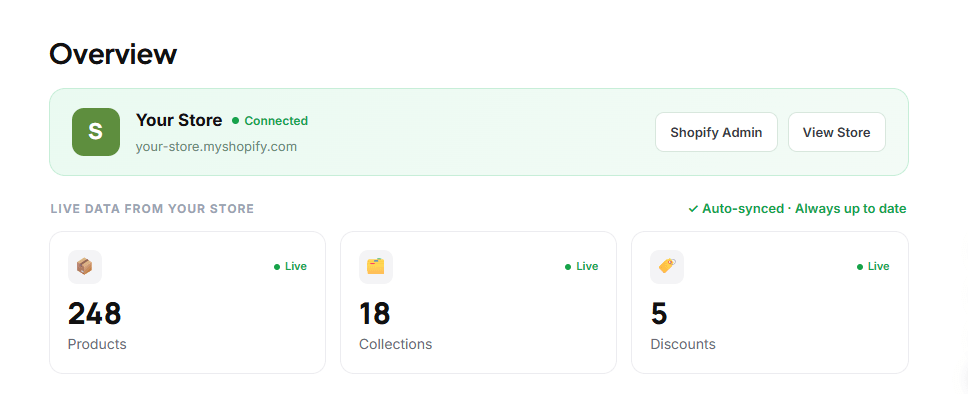Click the Collections label

396,344
